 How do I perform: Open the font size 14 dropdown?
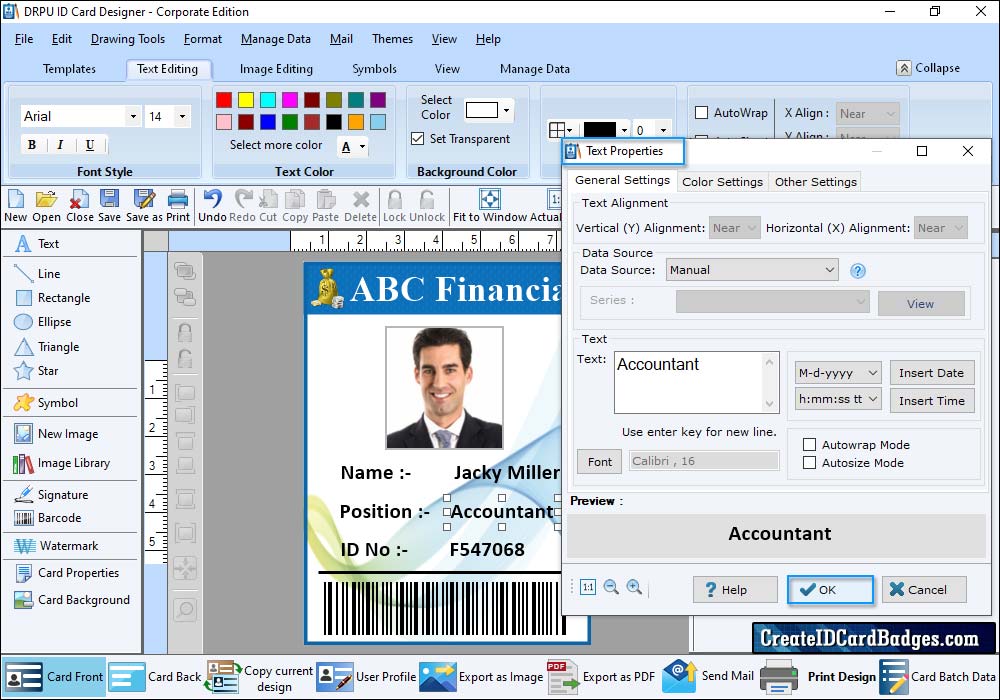point(182,116)
